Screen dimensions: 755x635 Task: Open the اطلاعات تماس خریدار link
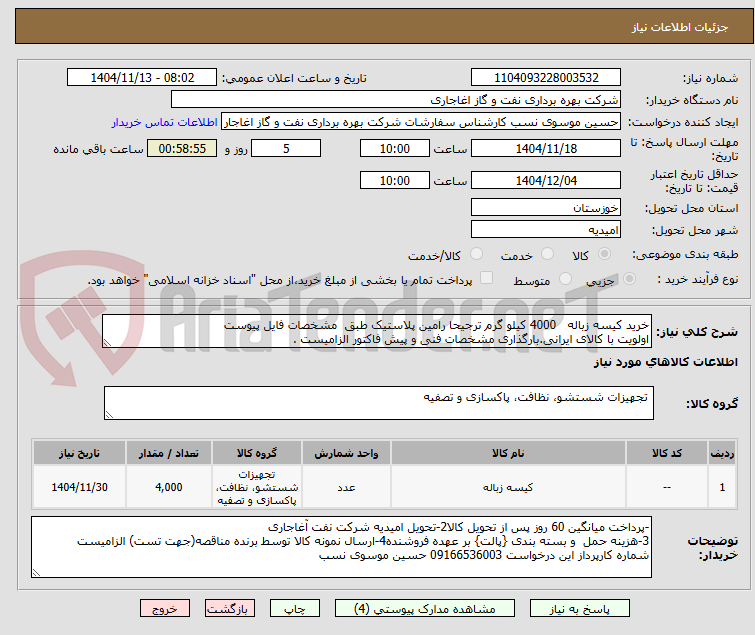pos(165,122)
